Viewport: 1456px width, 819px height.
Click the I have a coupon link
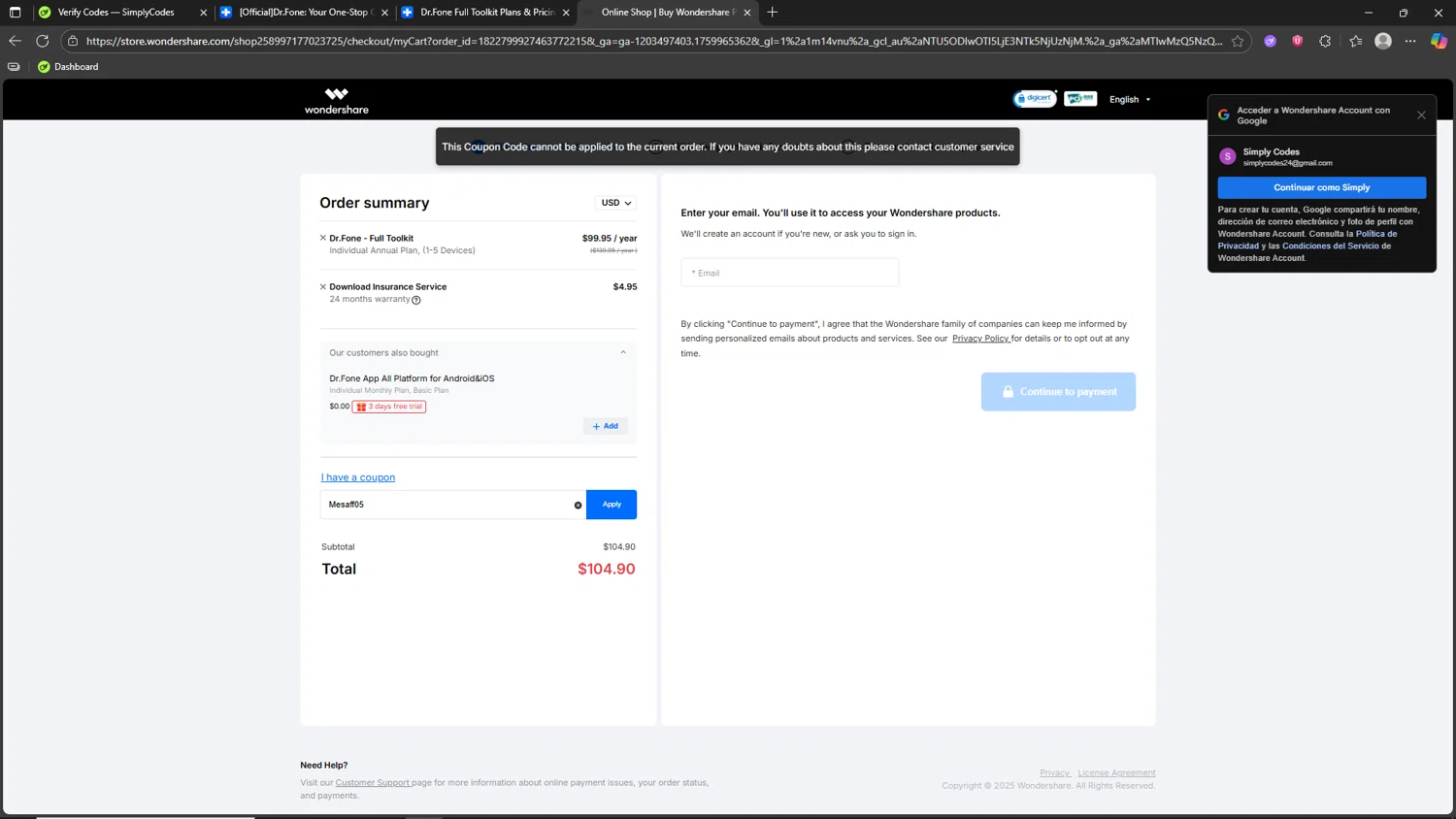click(x=358, y=477)
